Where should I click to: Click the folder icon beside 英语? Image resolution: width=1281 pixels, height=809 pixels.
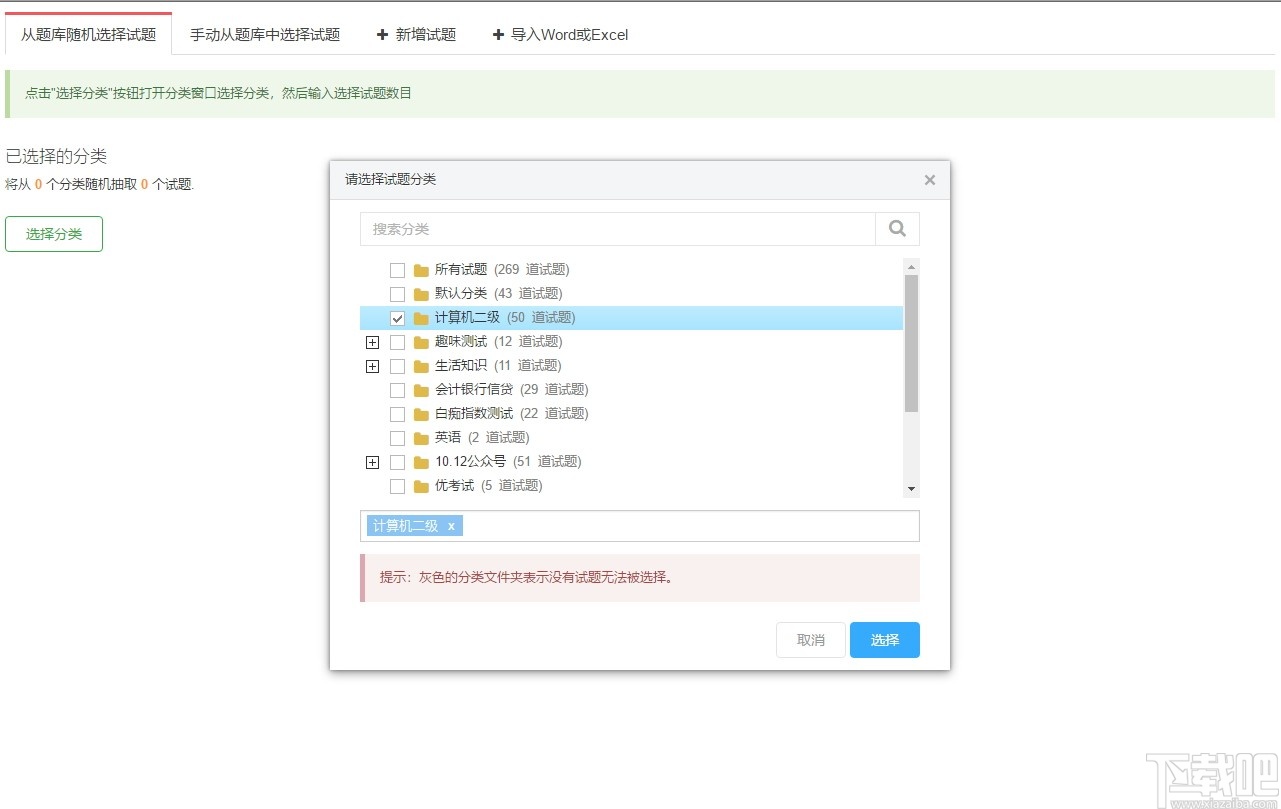[420, 437]
